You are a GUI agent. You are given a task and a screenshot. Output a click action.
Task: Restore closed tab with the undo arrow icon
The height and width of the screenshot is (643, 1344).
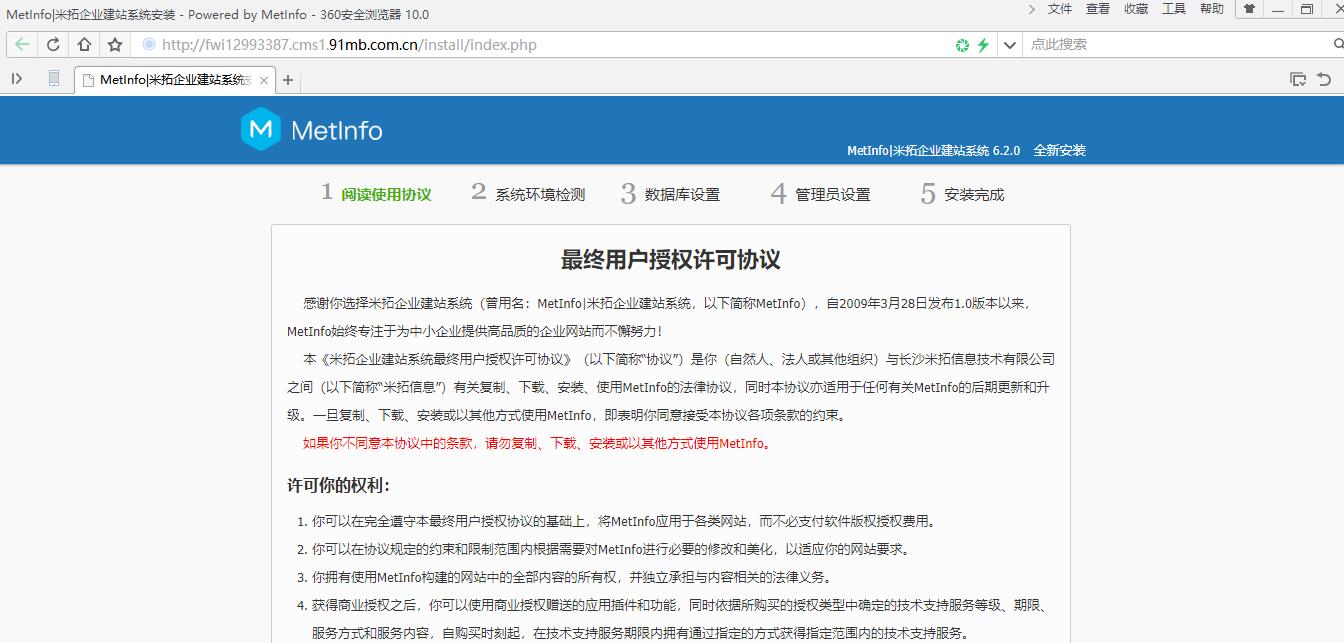[1324, 79]
